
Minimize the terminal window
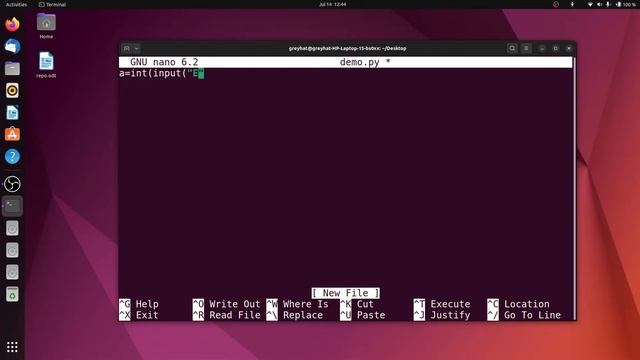click(542, 48)
